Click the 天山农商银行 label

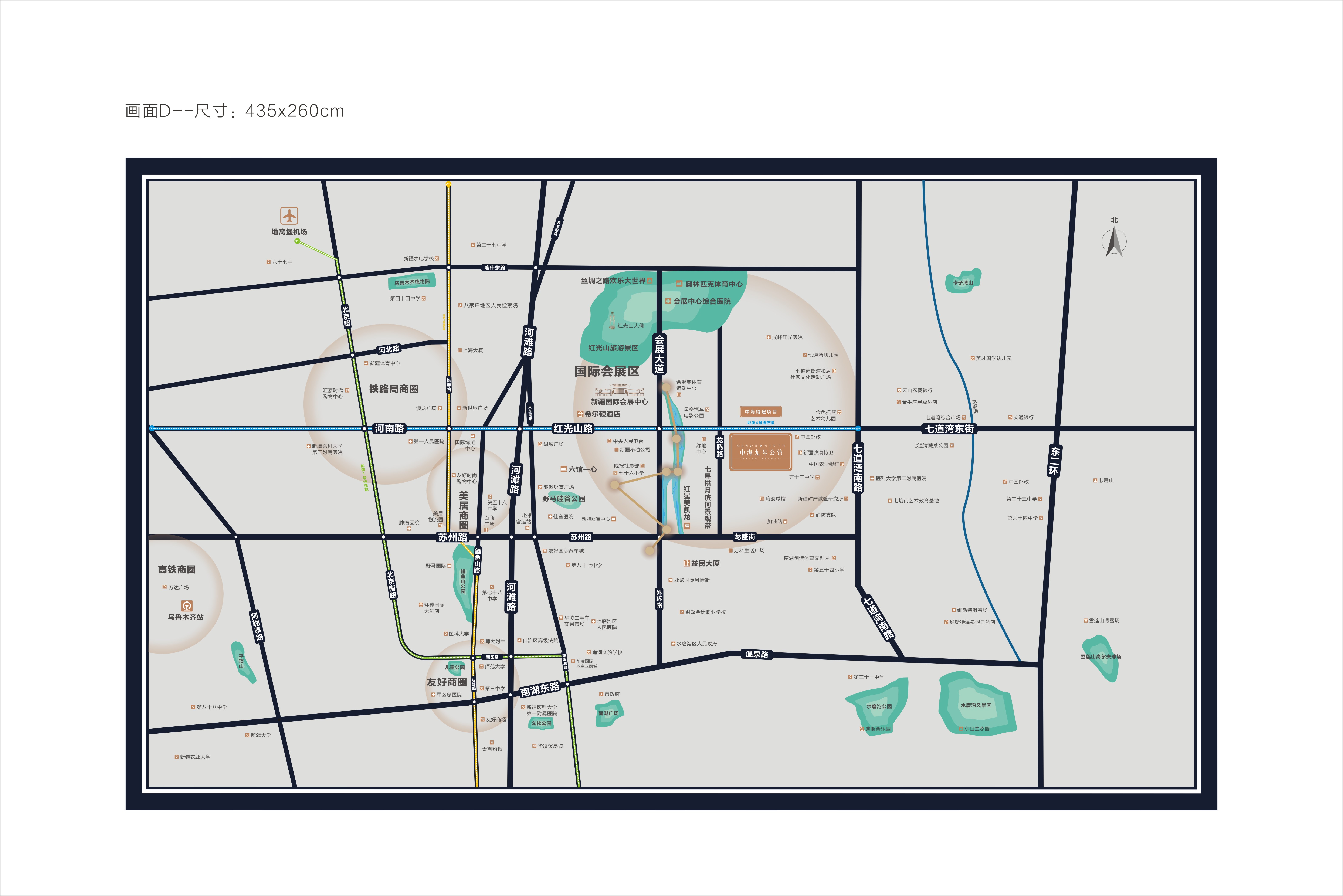pyautogui.click(x=917, y=390)
